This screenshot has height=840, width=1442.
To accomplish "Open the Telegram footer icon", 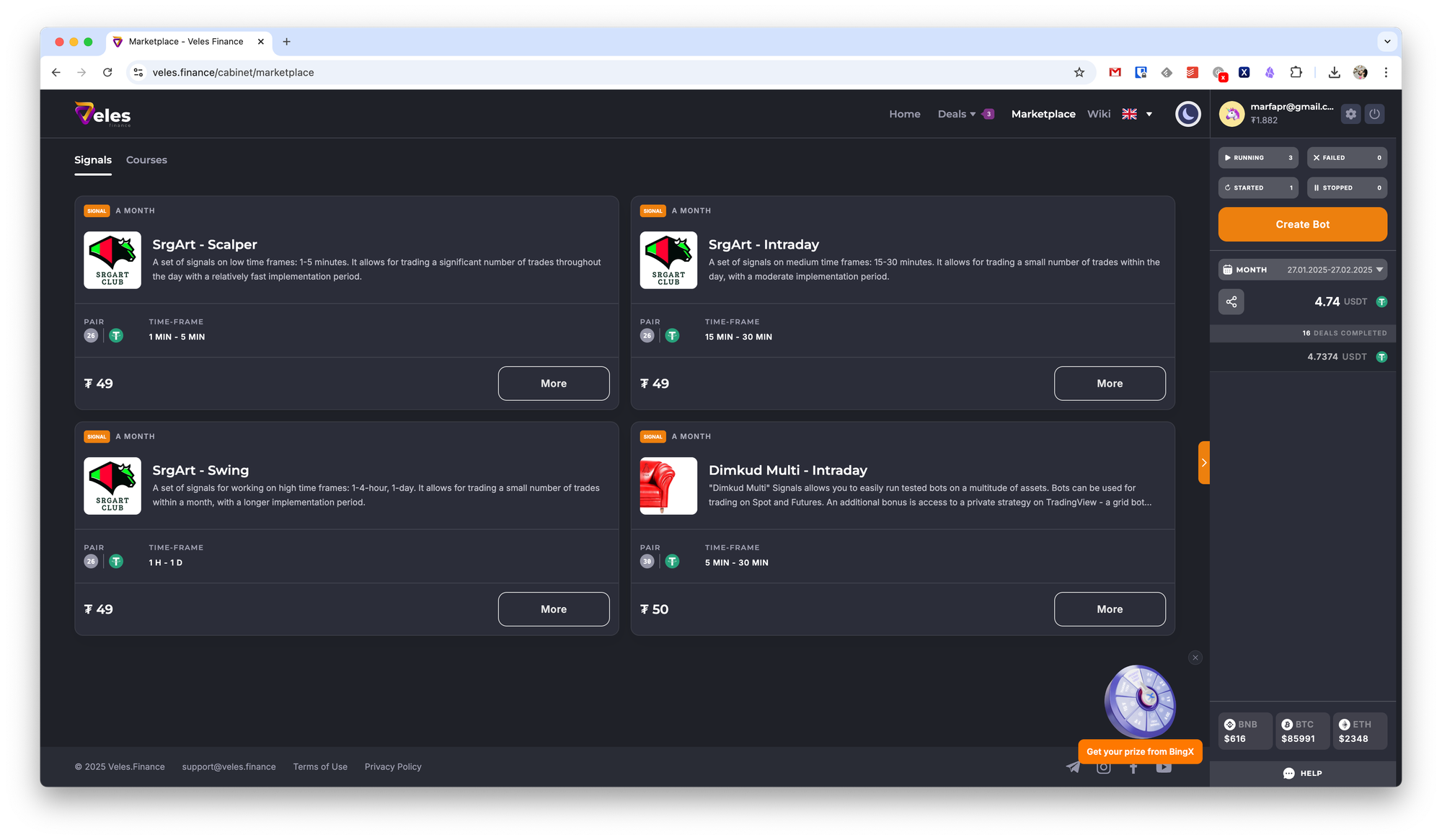I will click(1073, 767).
